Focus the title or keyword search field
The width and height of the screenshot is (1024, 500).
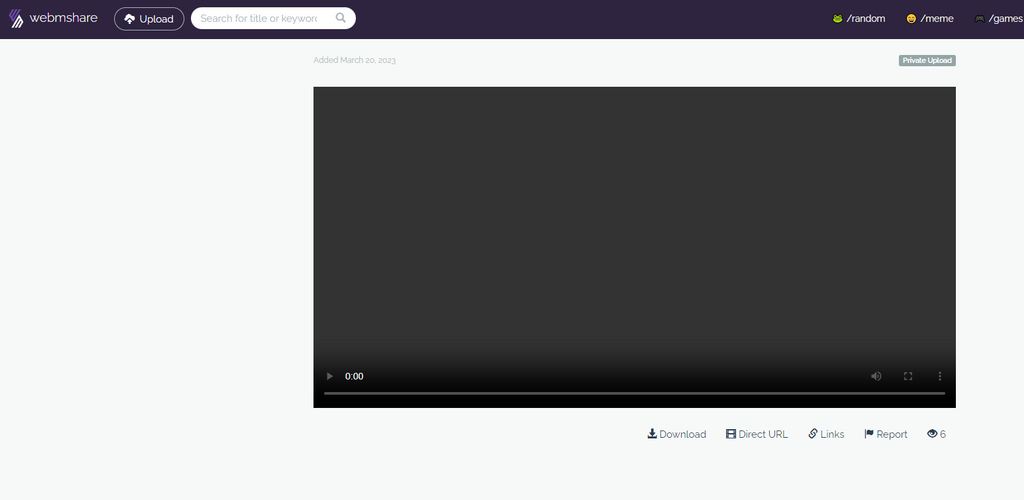point(260,18)
